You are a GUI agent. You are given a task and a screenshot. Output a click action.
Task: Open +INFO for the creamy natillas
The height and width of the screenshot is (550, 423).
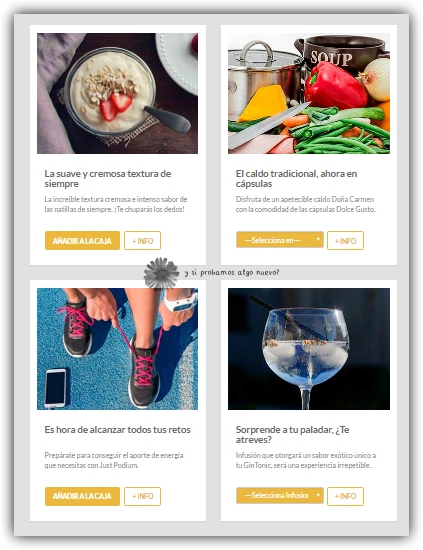click(142, 241)
